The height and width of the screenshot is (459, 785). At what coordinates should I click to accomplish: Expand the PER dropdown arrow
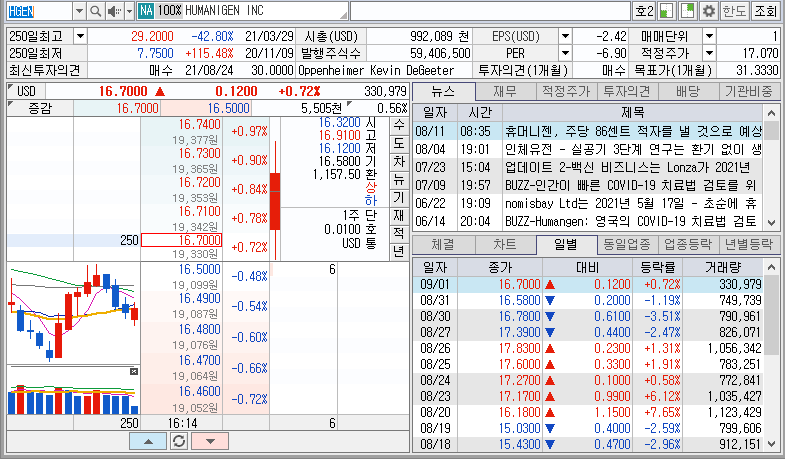pyautogui.click(x=565, y=53)
